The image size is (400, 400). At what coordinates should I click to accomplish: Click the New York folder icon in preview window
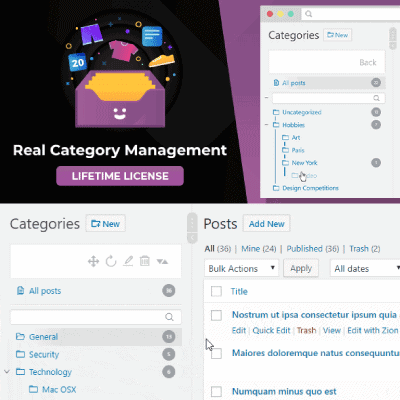pyautogui.click(x=285, y=163)
